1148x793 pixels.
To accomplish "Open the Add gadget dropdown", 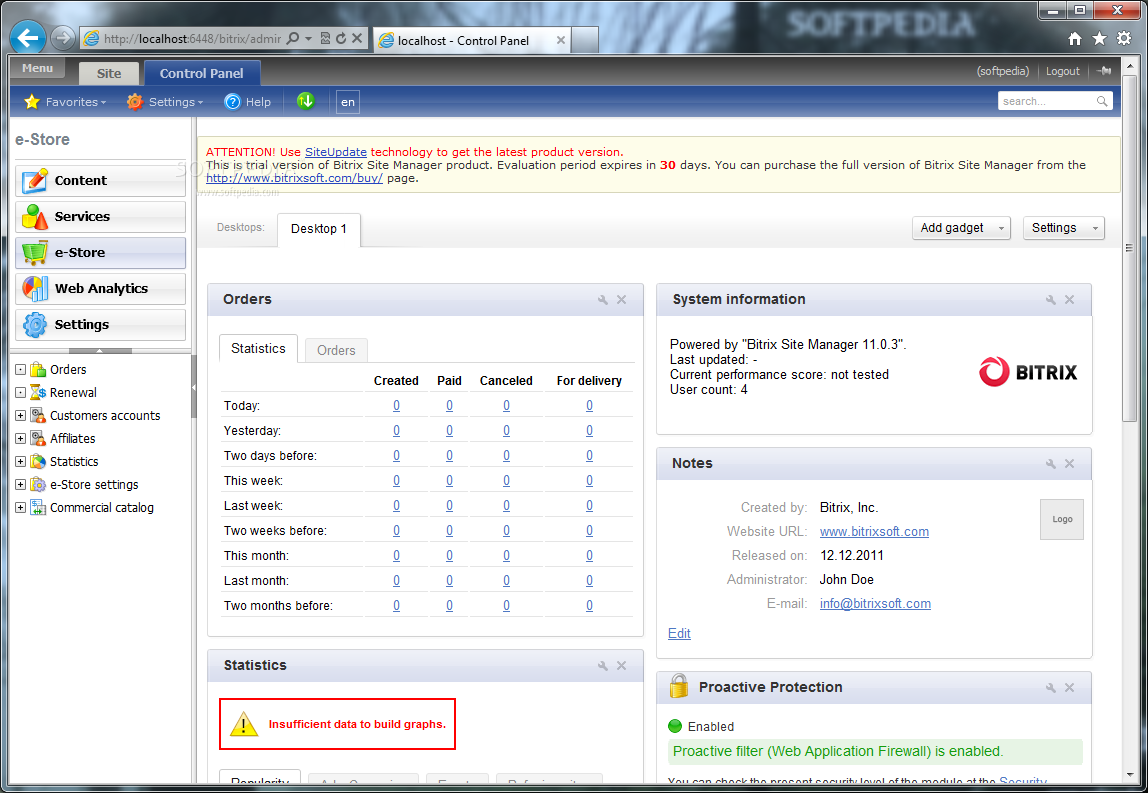I will (961, 228).
